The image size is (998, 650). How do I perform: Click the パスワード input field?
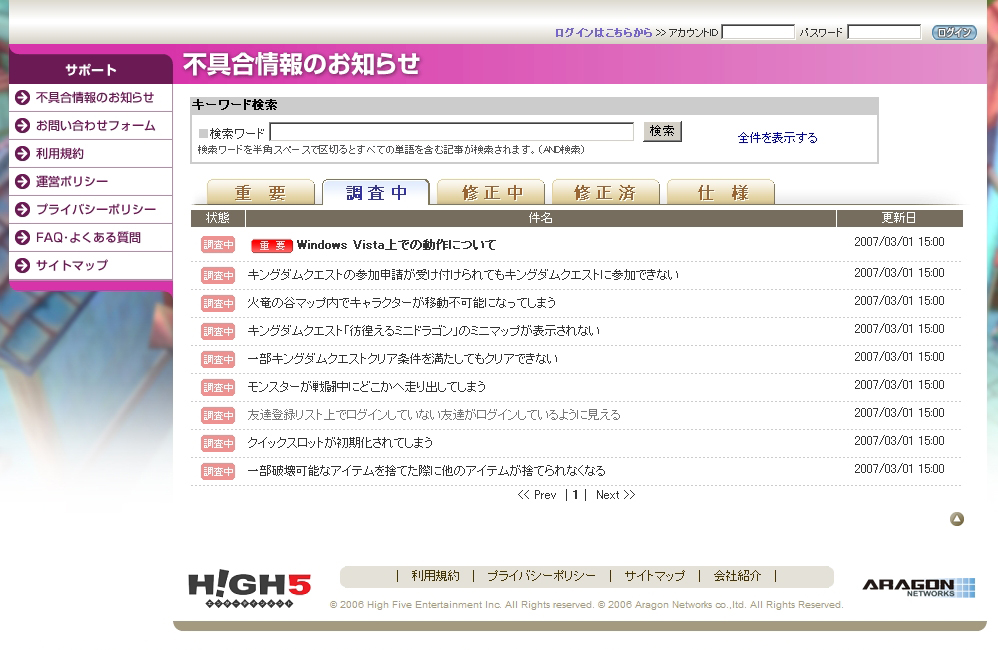[883, 32]
